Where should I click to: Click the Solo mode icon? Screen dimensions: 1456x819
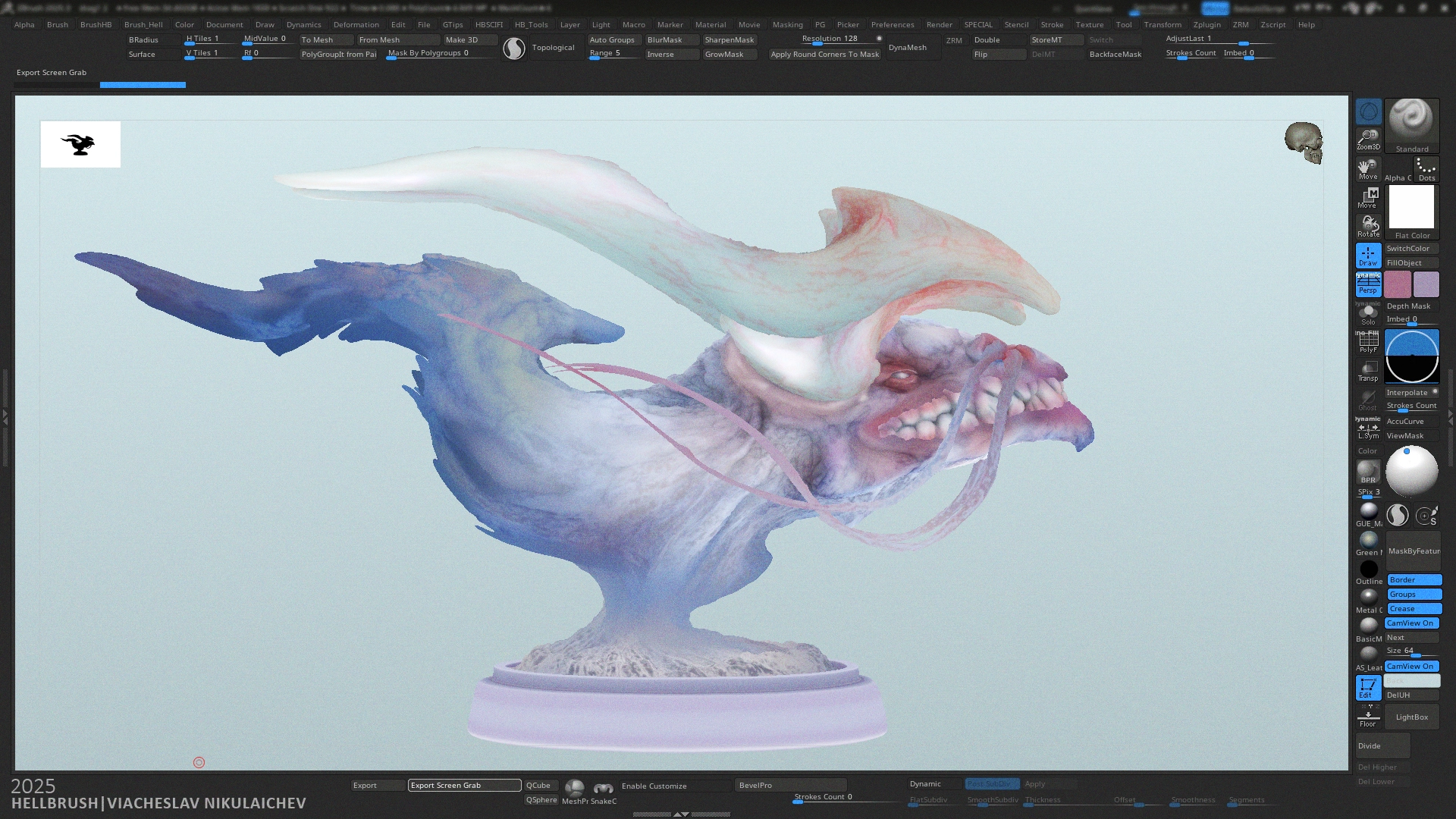pyautogui.click(x=1368, y=314)
